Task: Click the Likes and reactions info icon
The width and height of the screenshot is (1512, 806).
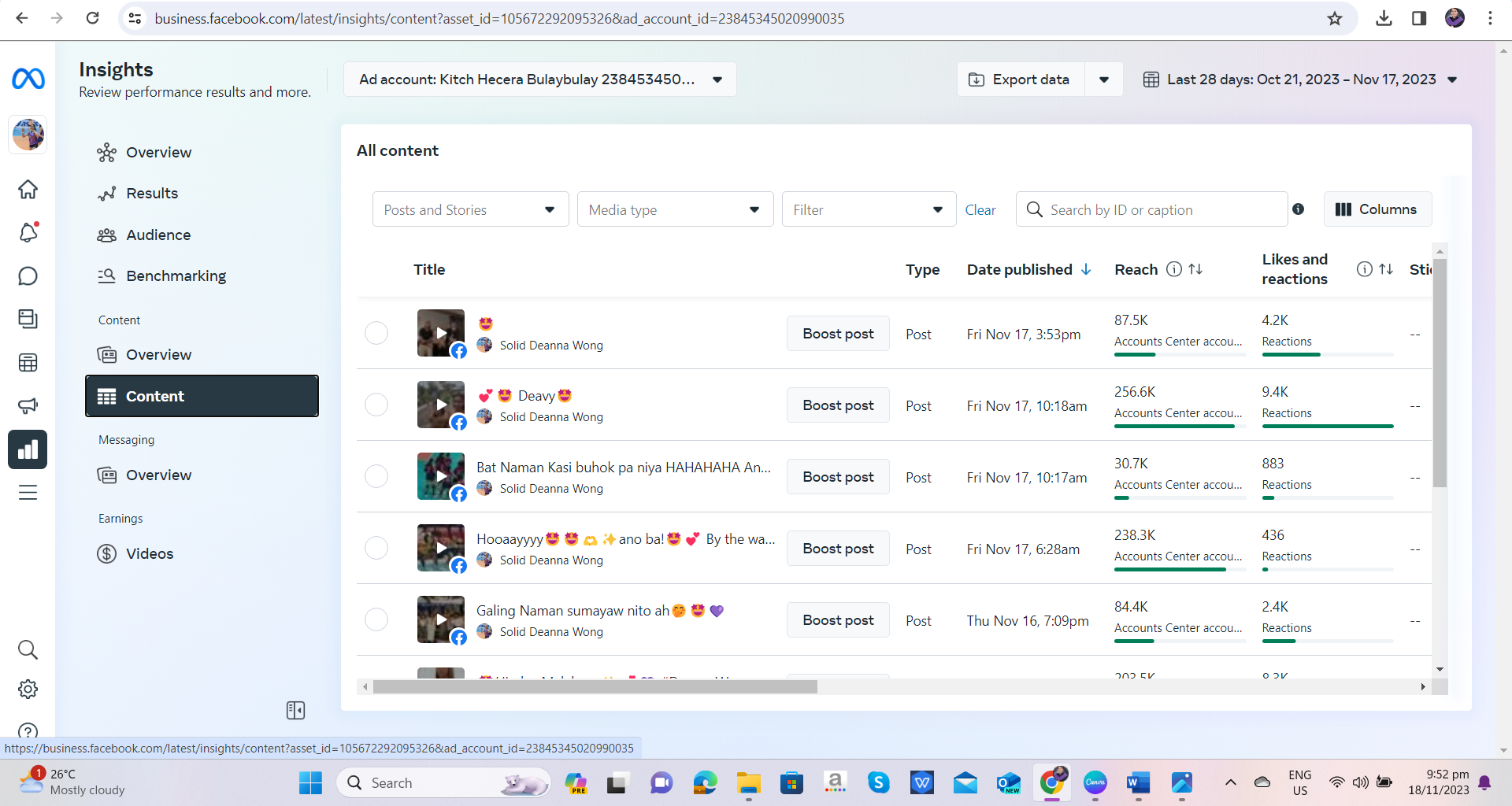Action: point(1365,269)
